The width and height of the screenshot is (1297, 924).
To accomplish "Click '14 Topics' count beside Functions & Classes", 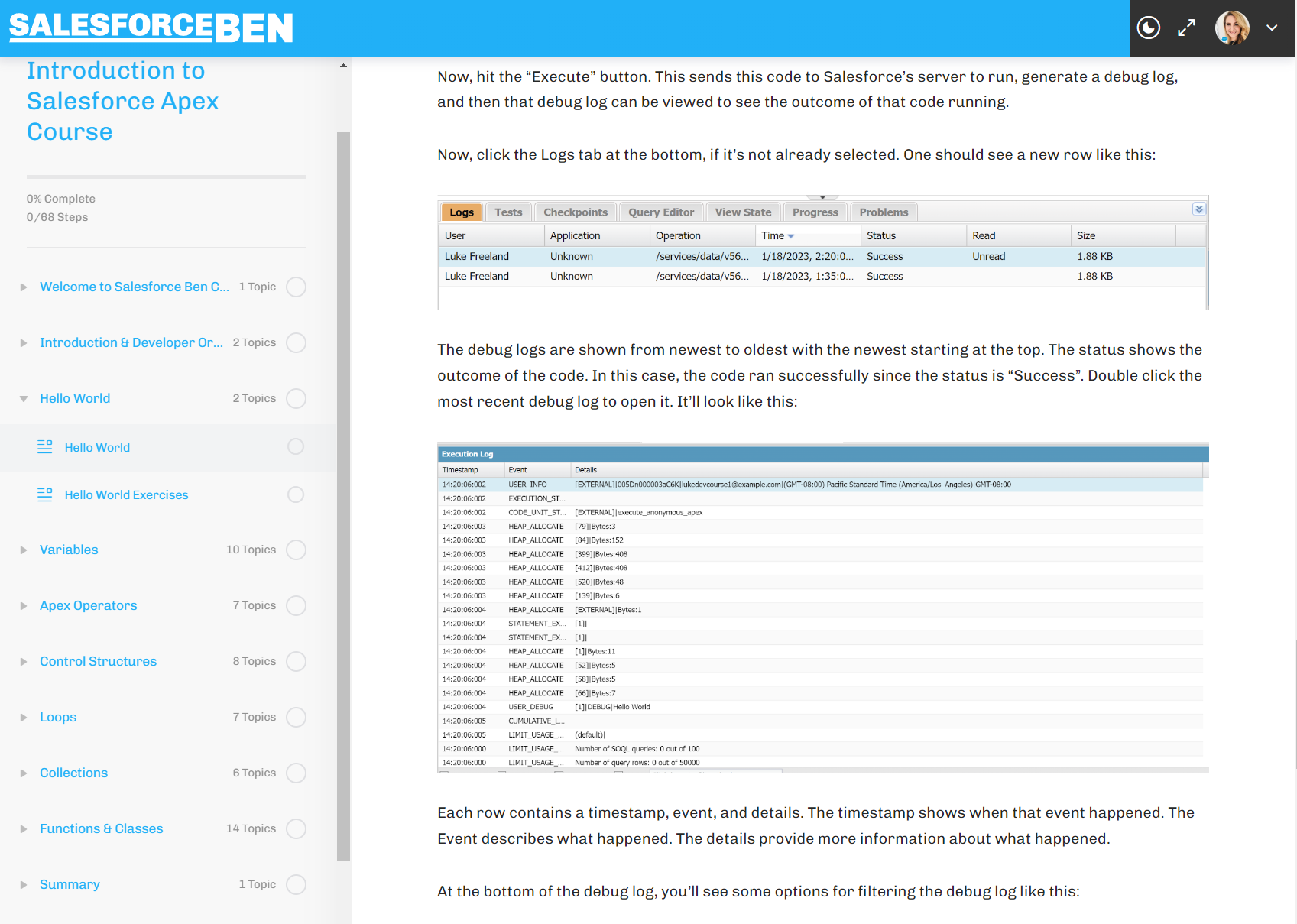I will (251, 828).
